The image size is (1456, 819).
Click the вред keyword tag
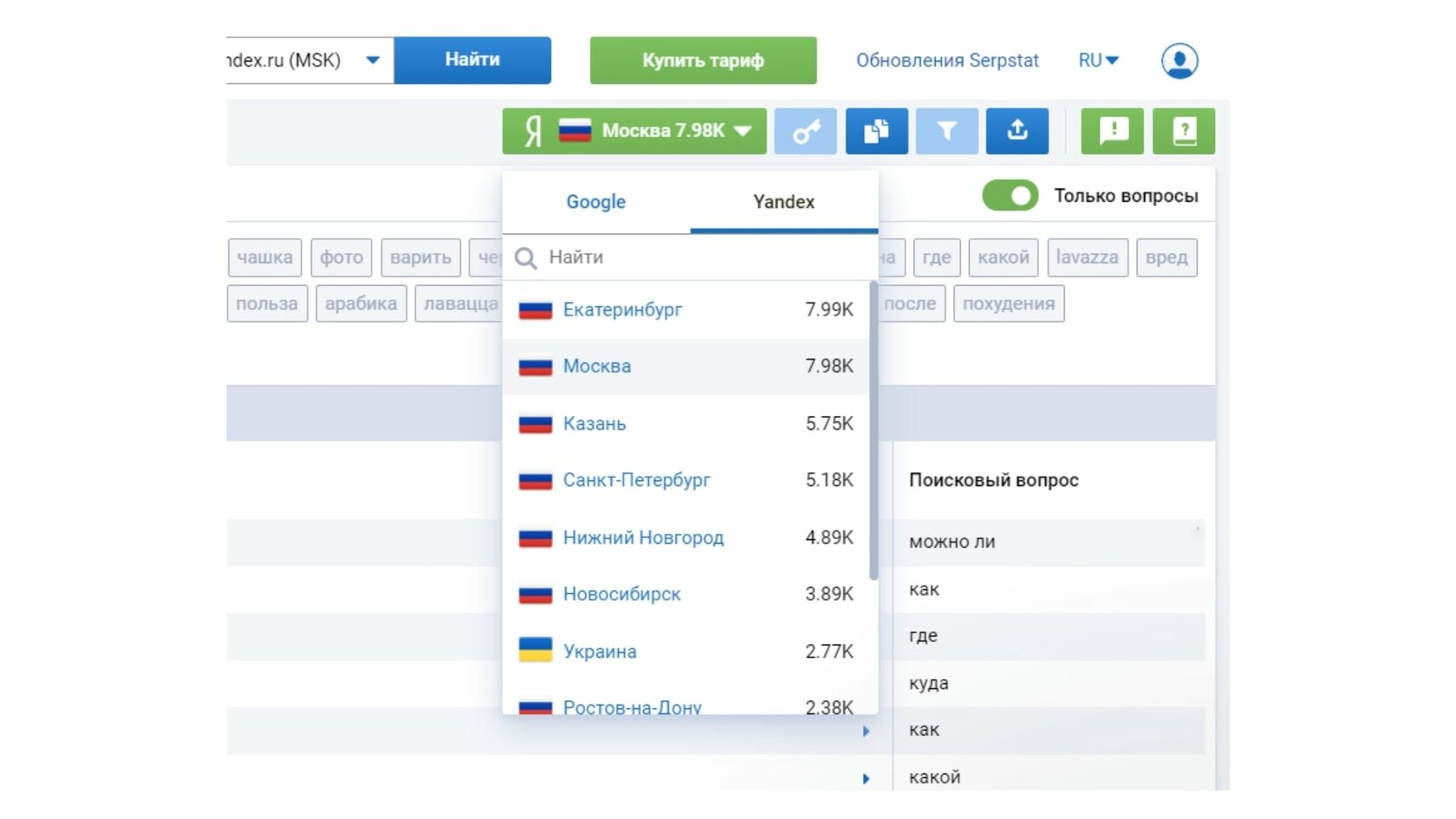click(x=1167, y=257)
